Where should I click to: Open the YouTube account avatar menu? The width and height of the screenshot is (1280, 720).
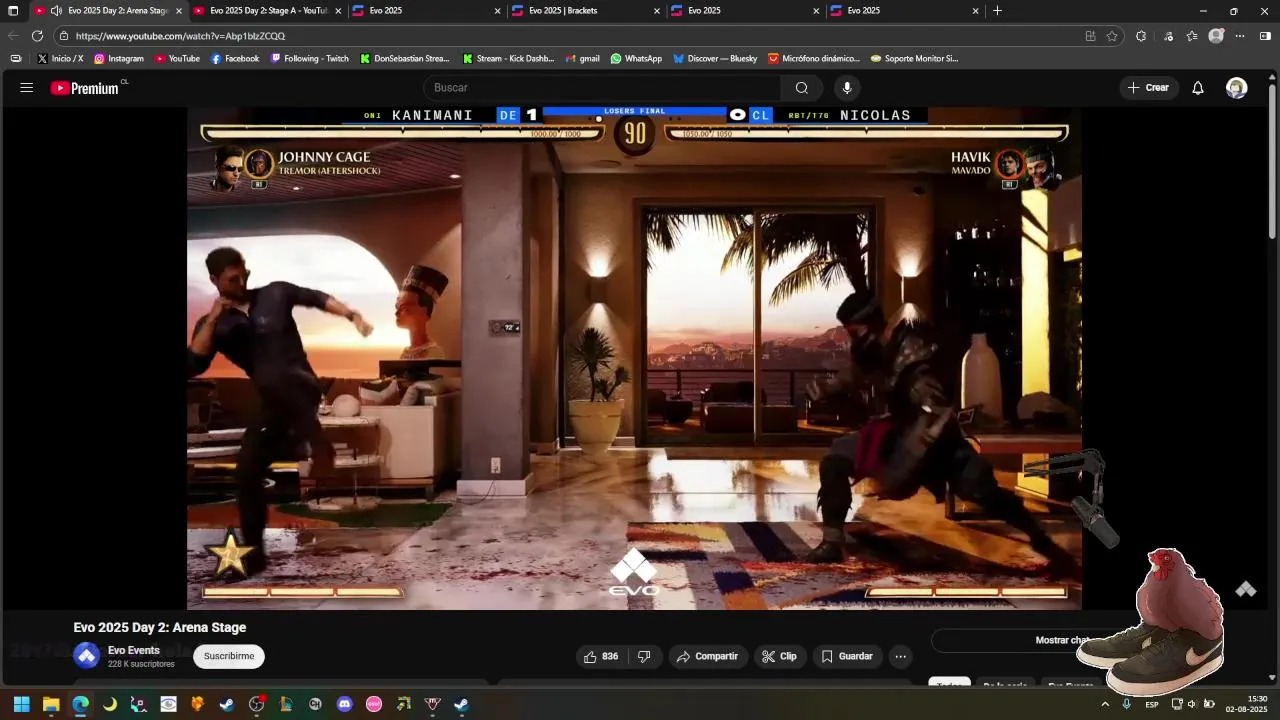tap(1237, 88)
